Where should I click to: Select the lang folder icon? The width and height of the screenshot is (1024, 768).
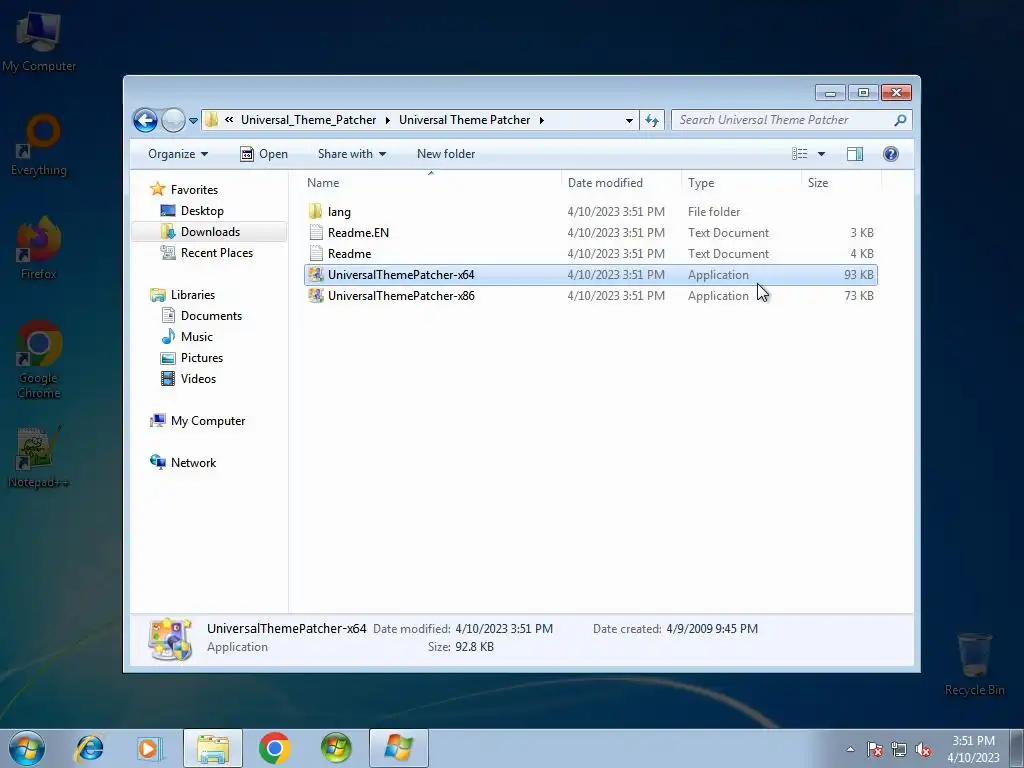316,212
